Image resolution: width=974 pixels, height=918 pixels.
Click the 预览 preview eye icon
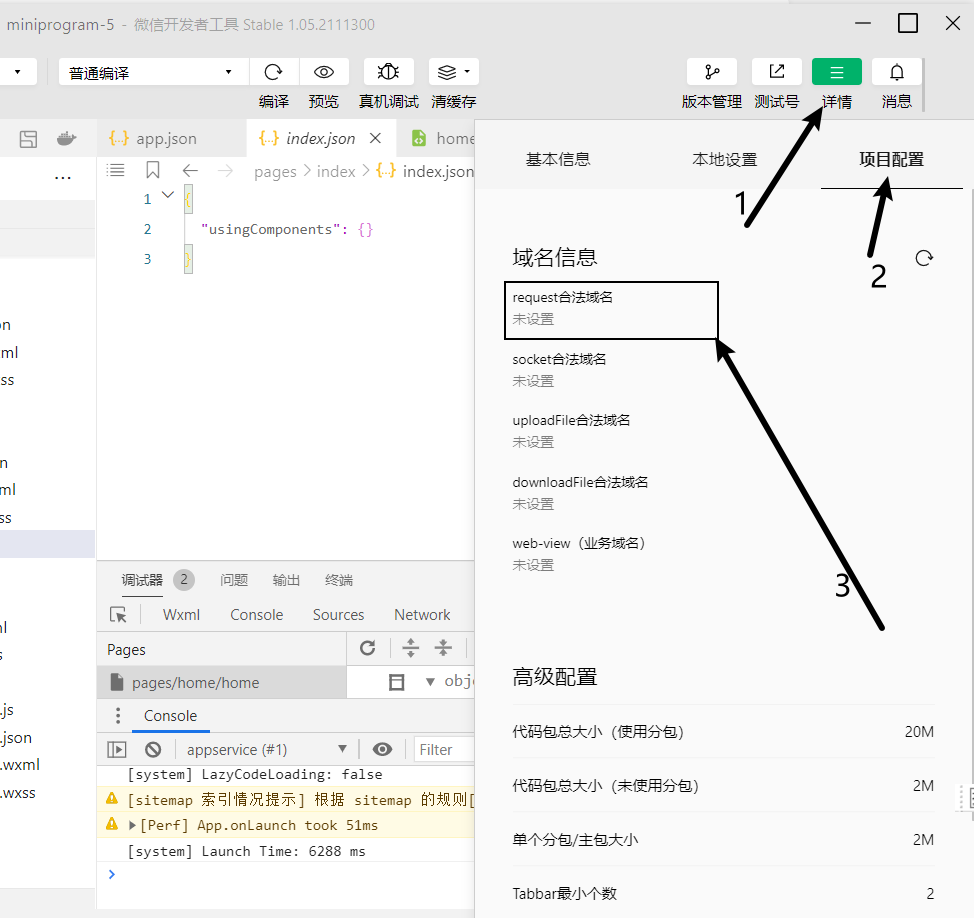[324, 72]
